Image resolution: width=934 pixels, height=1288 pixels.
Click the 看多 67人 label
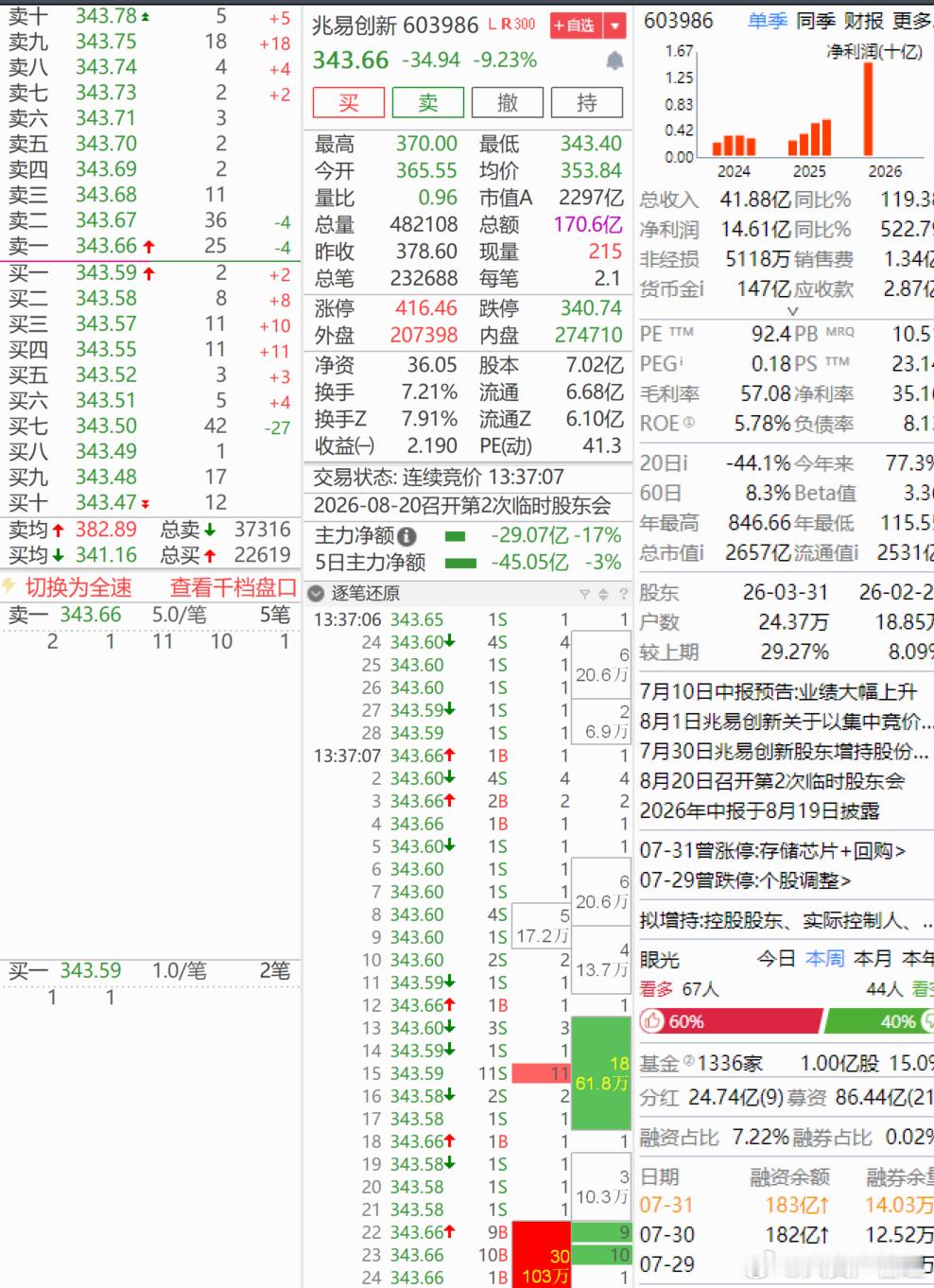click(679, 989)
